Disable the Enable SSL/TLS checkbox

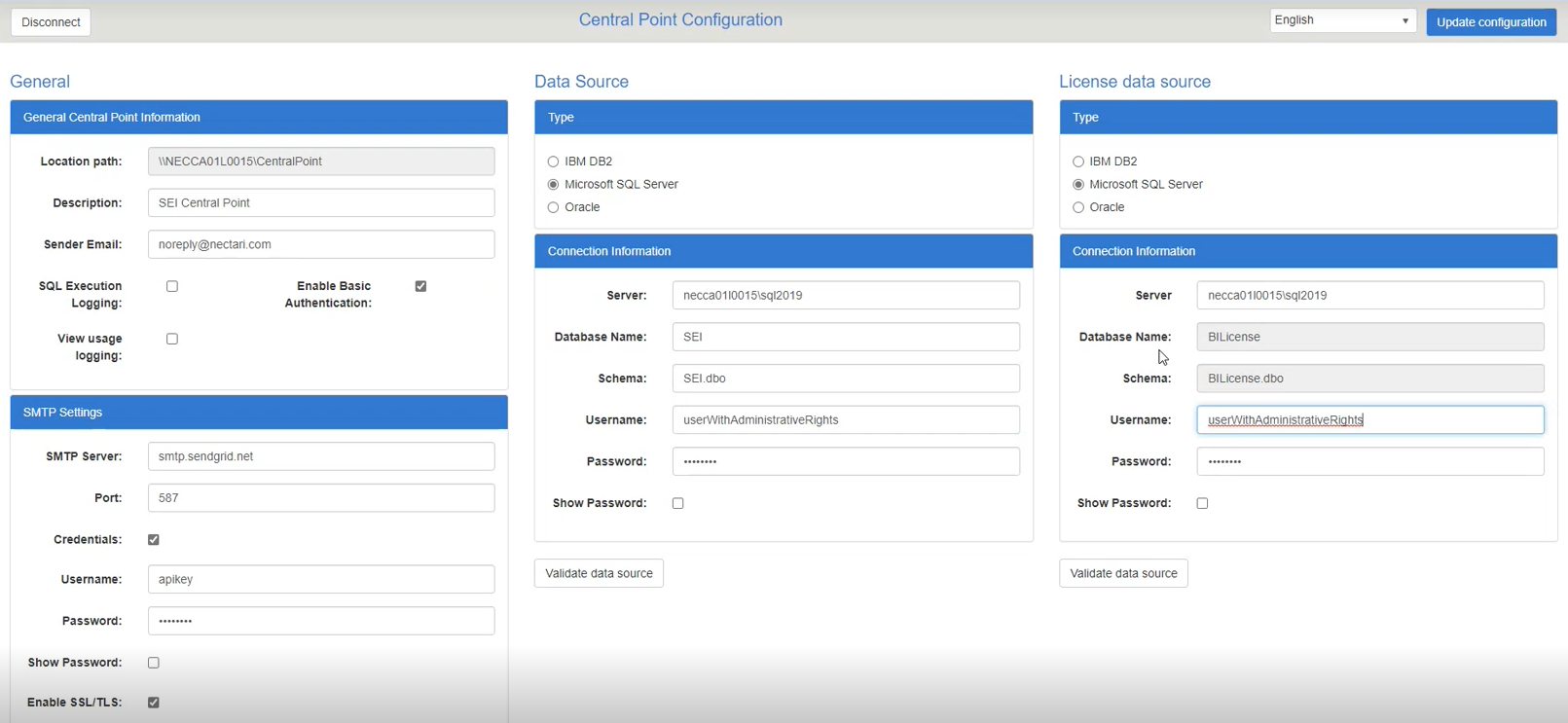tap(154, 703)
